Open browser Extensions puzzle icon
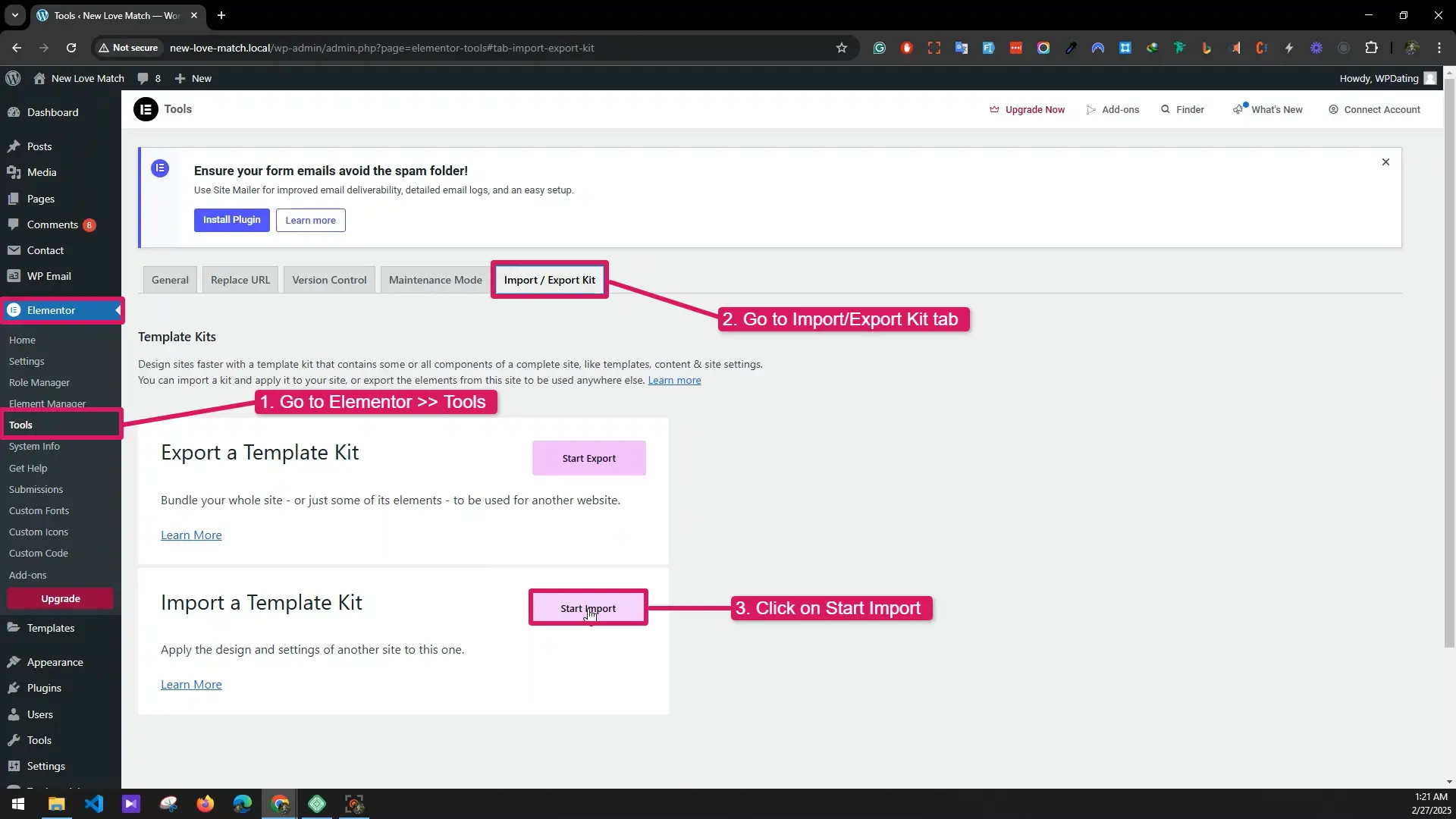The width and height of the screenshot is (1456, 819). [1371, 48]
